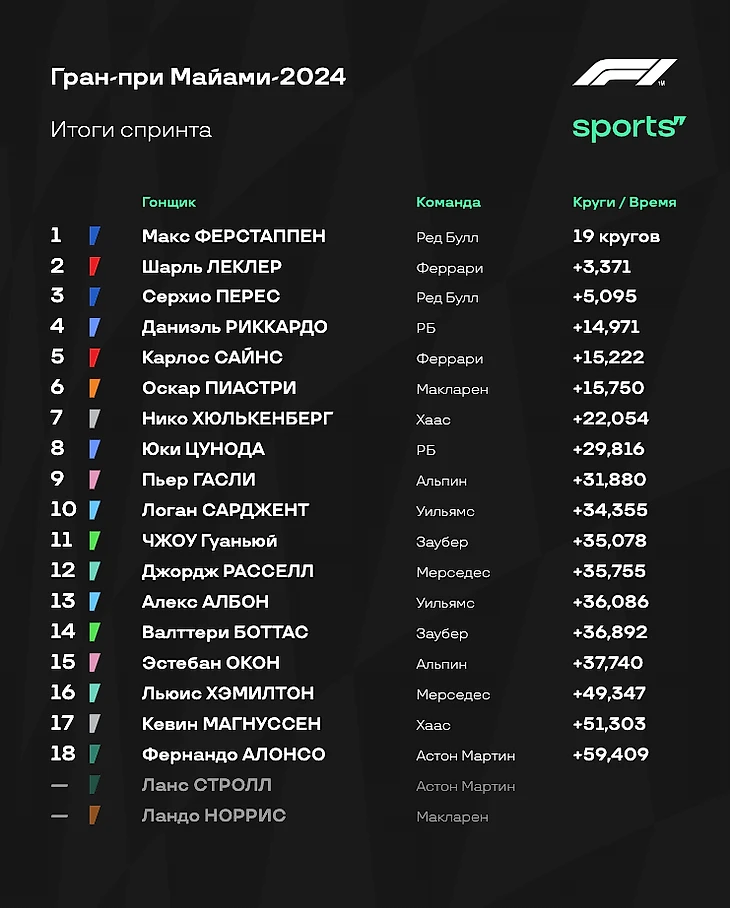
Task: Click dark green Aston Martin flag beside Алонсо
Action: tap(94, 753)
